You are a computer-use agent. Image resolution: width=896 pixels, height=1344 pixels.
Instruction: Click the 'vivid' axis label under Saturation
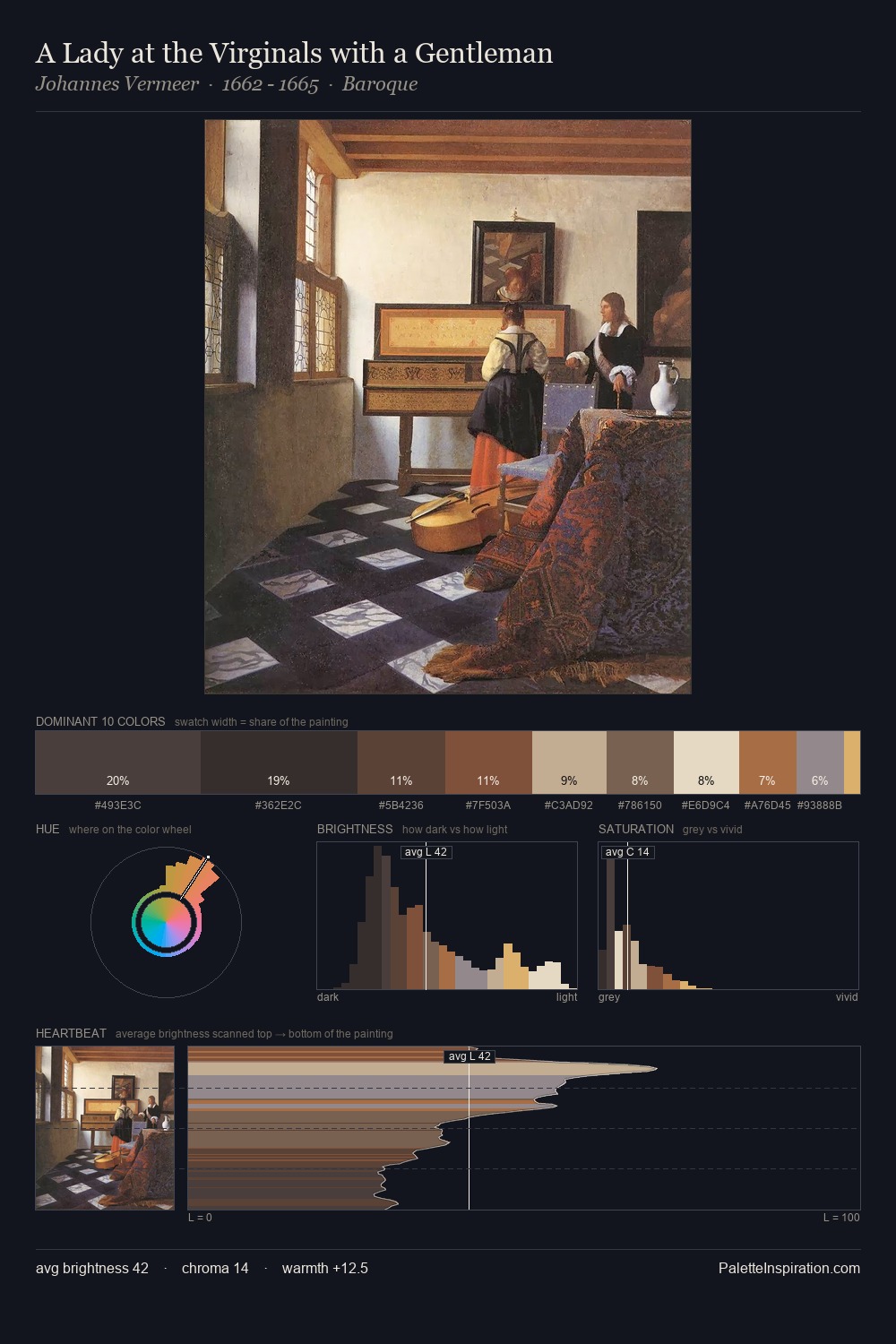coord(847,997)
